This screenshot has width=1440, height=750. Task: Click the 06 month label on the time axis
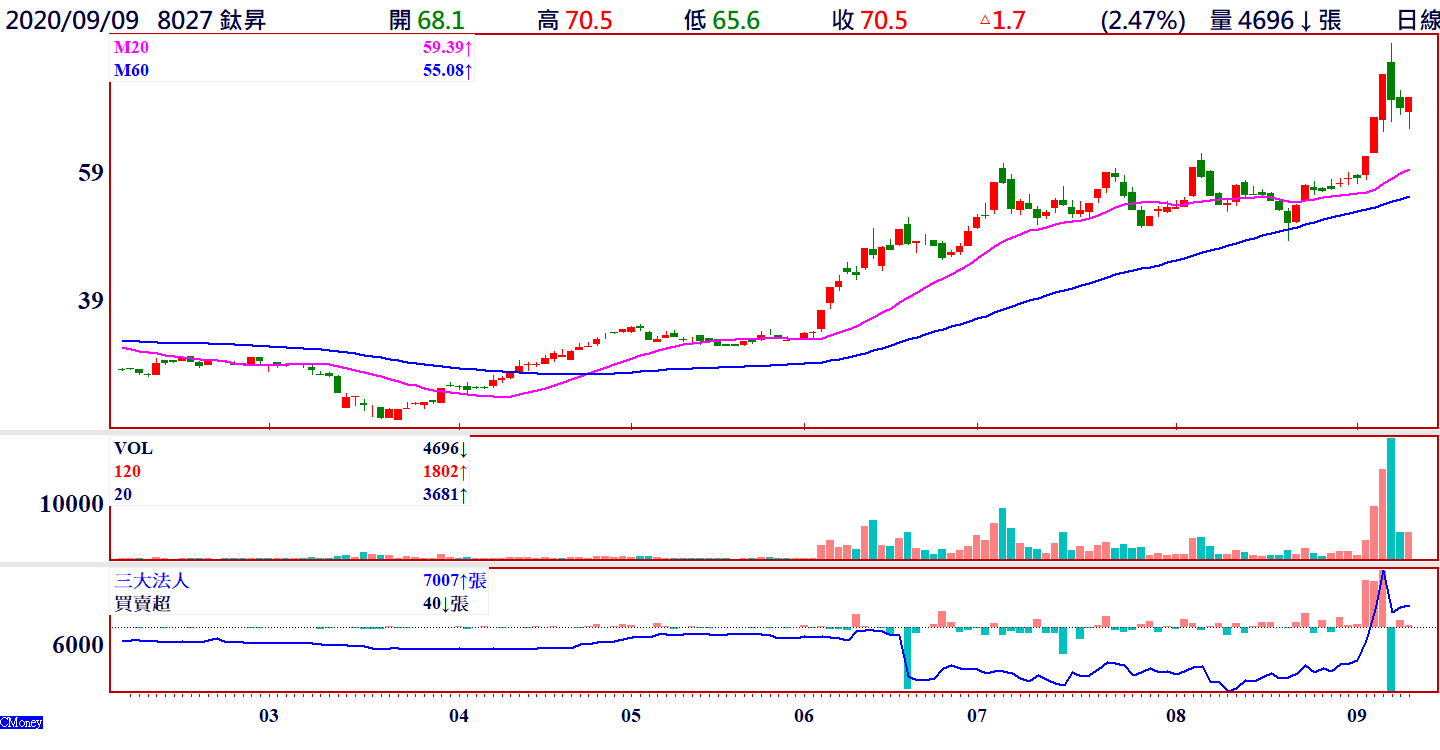(x=804, y=716)
